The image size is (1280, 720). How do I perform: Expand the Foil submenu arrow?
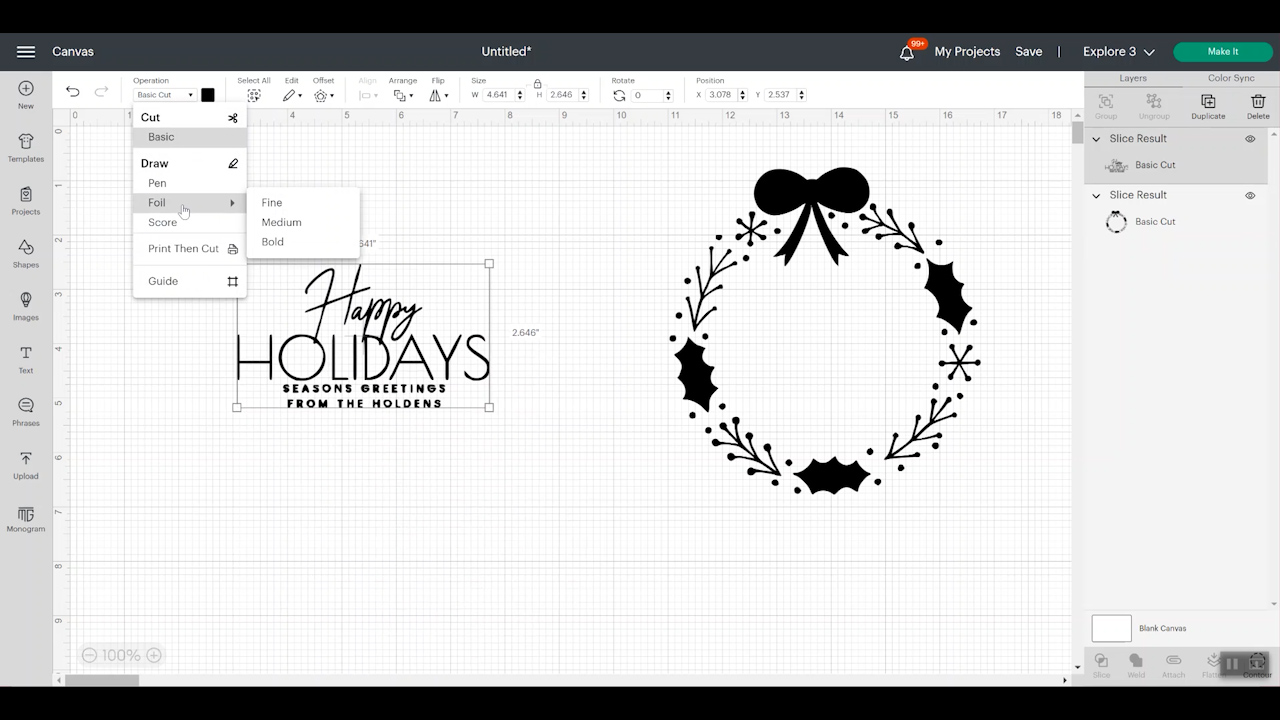click(232, 203)
